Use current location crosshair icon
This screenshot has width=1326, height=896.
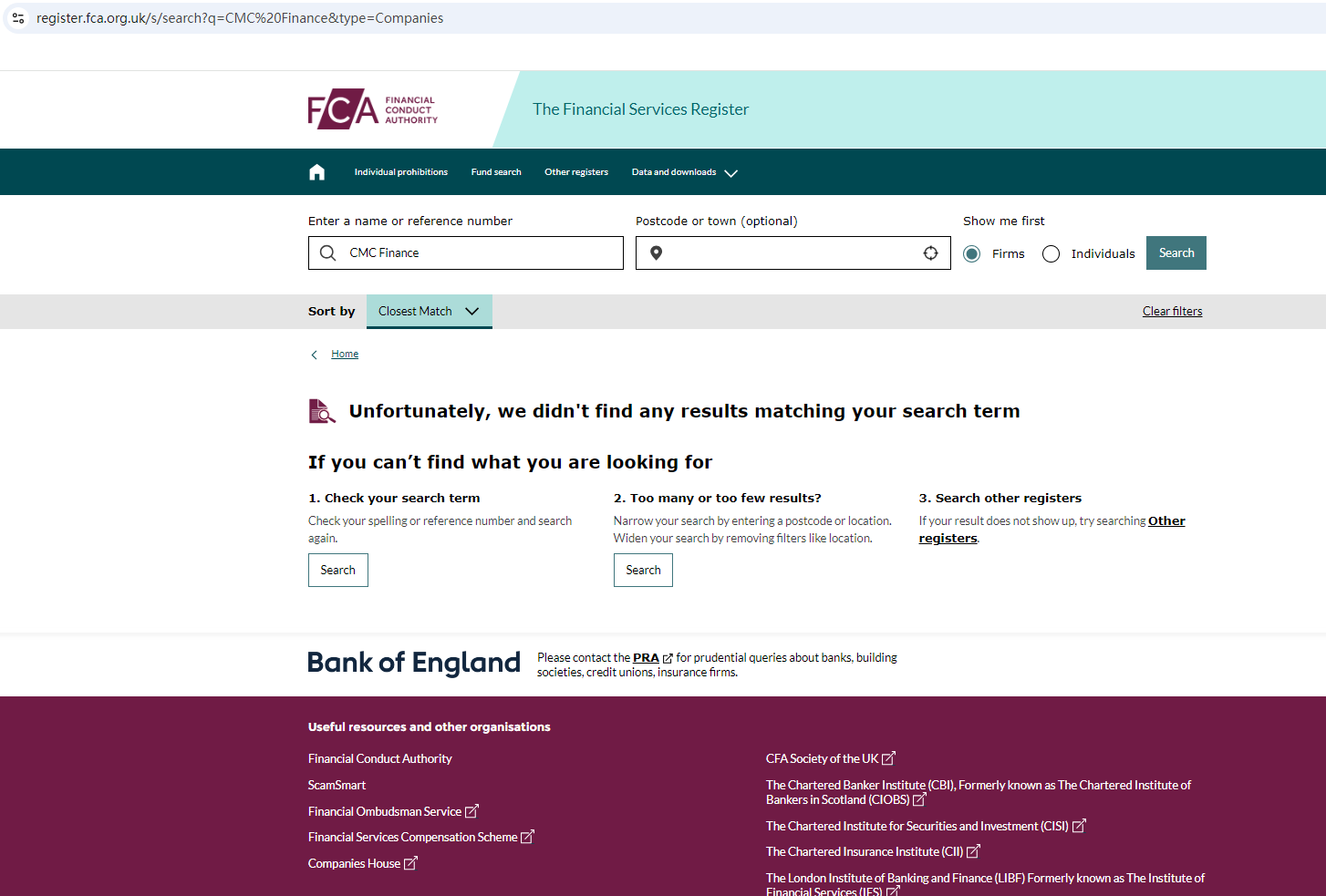click(x=930, y=252)
